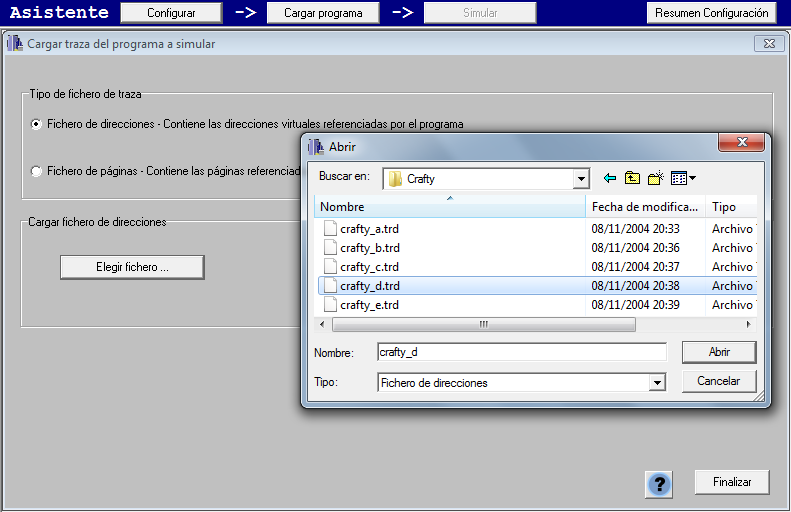Click the right scroll arrow of file list
The image size is (791, 512).
click(749, 324)
